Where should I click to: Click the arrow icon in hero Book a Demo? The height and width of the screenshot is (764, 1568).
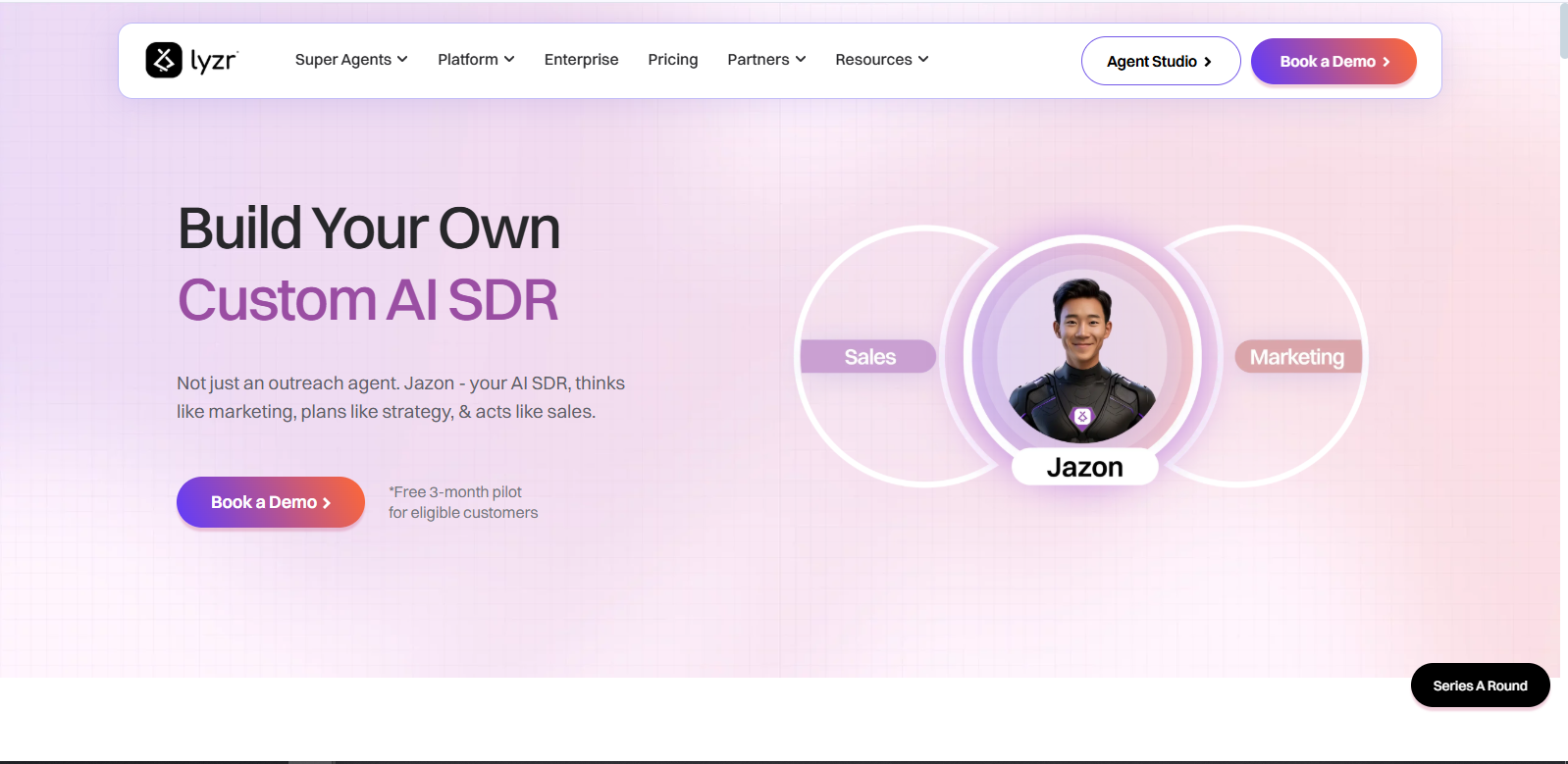pos(327,503)
